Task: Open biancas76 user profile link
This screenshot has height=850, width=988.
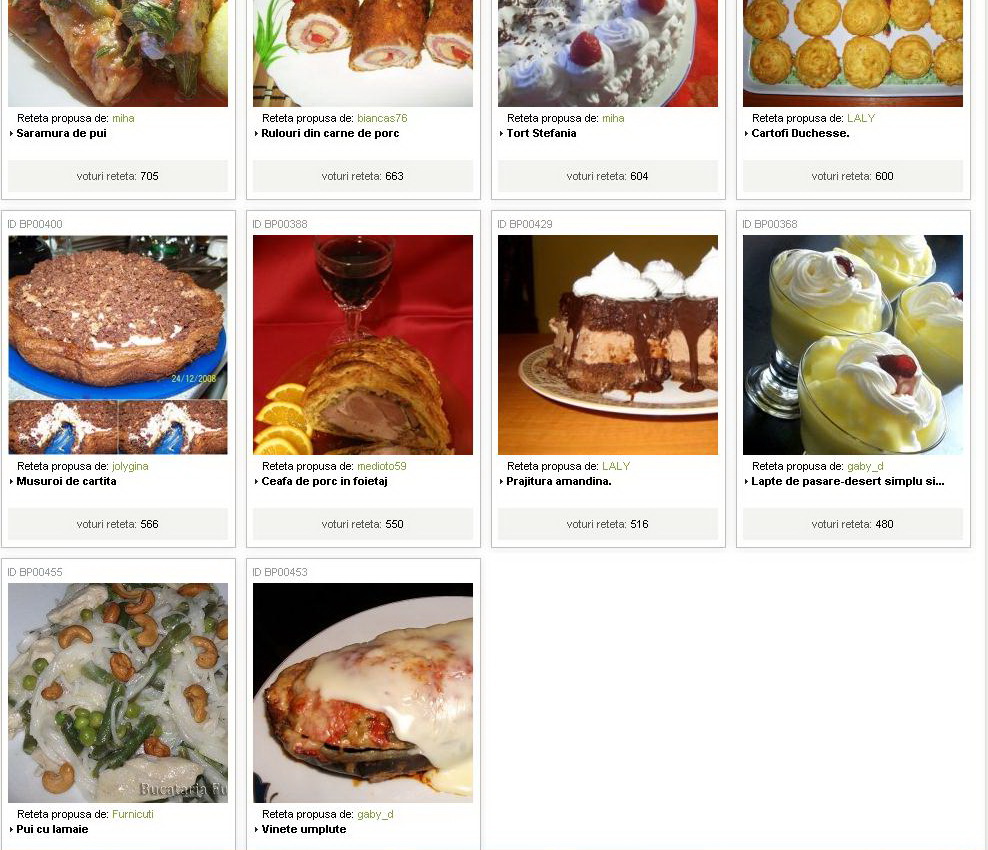Action: pyautogui.click(x=382, y=118)
